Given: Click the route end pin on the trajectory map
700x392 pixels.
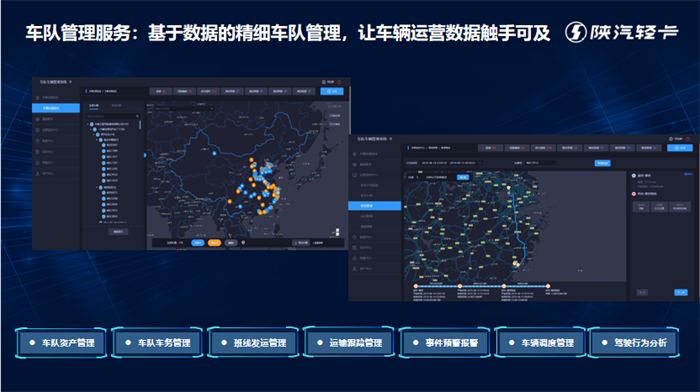Looking at the screenshot, I should [516, 264].
